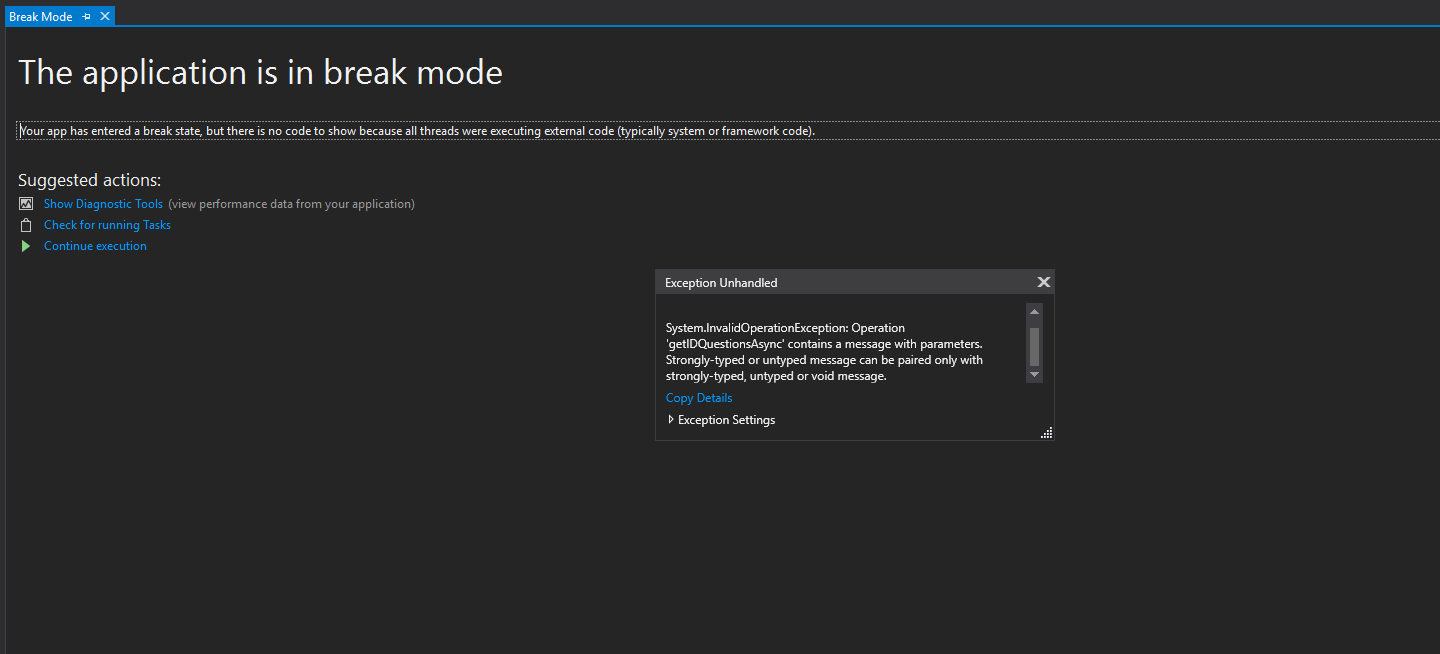Click the exception message scrollbar thumb
The width and height of the screenshot is (1440, 654).
[x=1034, y=347]
